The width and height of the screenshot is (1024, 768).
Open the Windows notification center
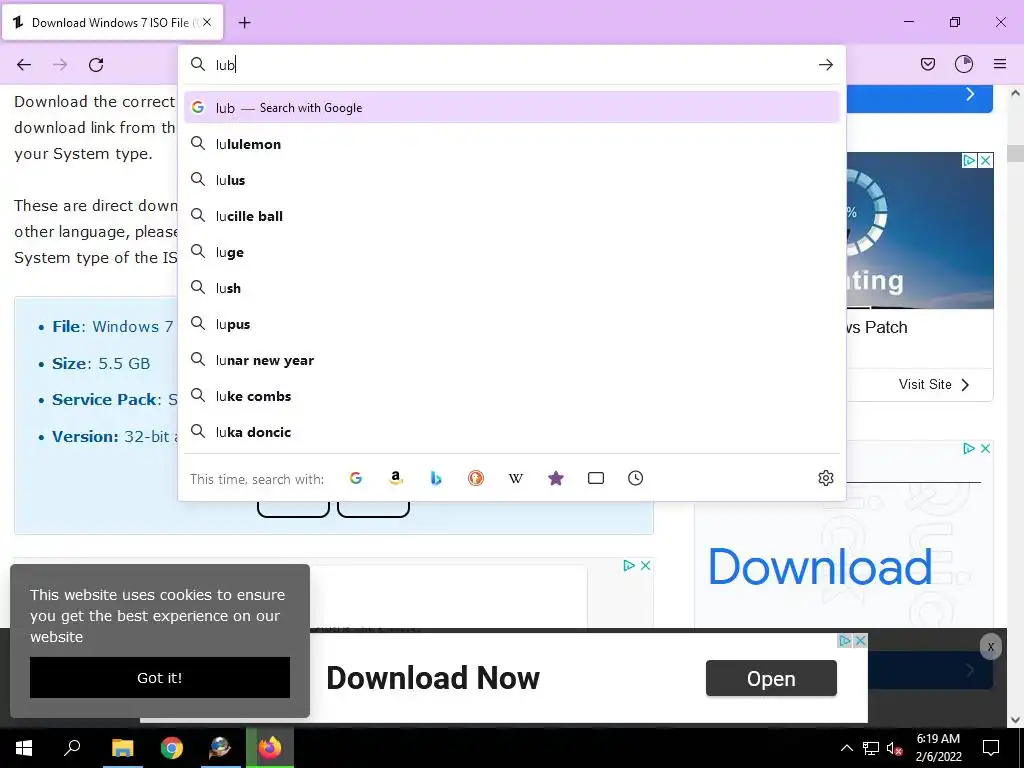[x=991, y=748]
